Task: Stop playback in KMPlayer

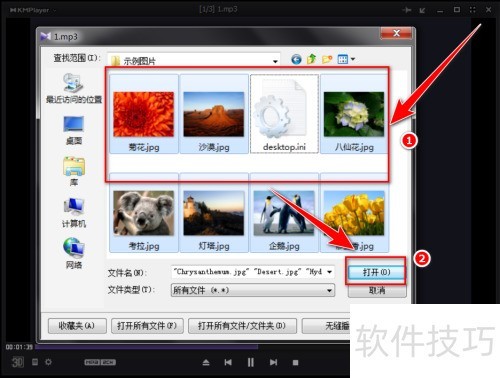Action: click(x=295, y=362)
